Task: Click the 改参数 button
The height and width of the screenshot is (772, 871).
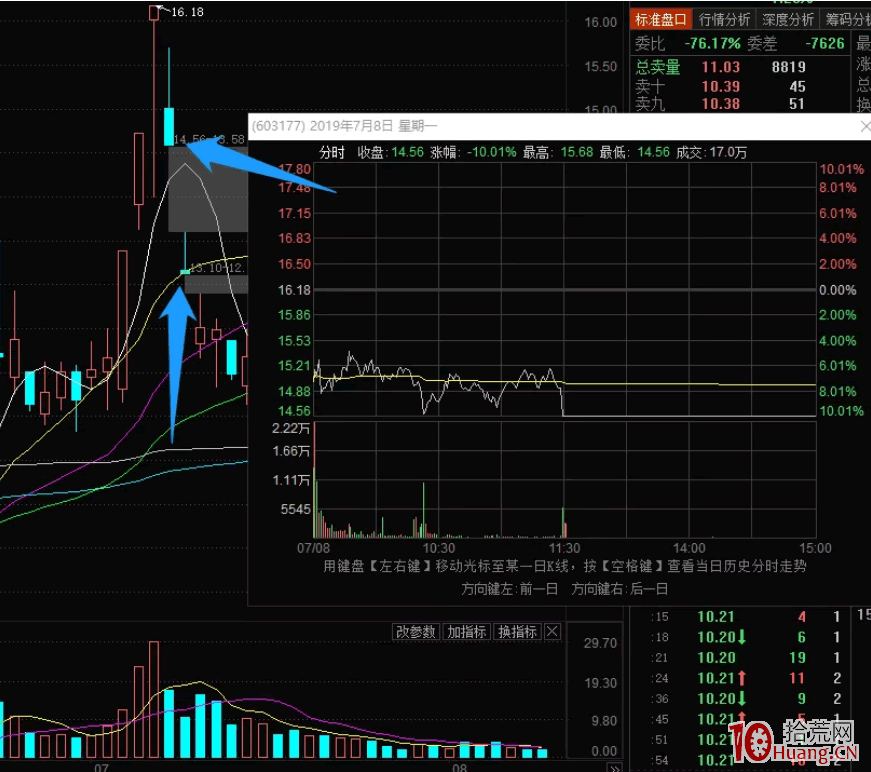Action: (416, 631)
